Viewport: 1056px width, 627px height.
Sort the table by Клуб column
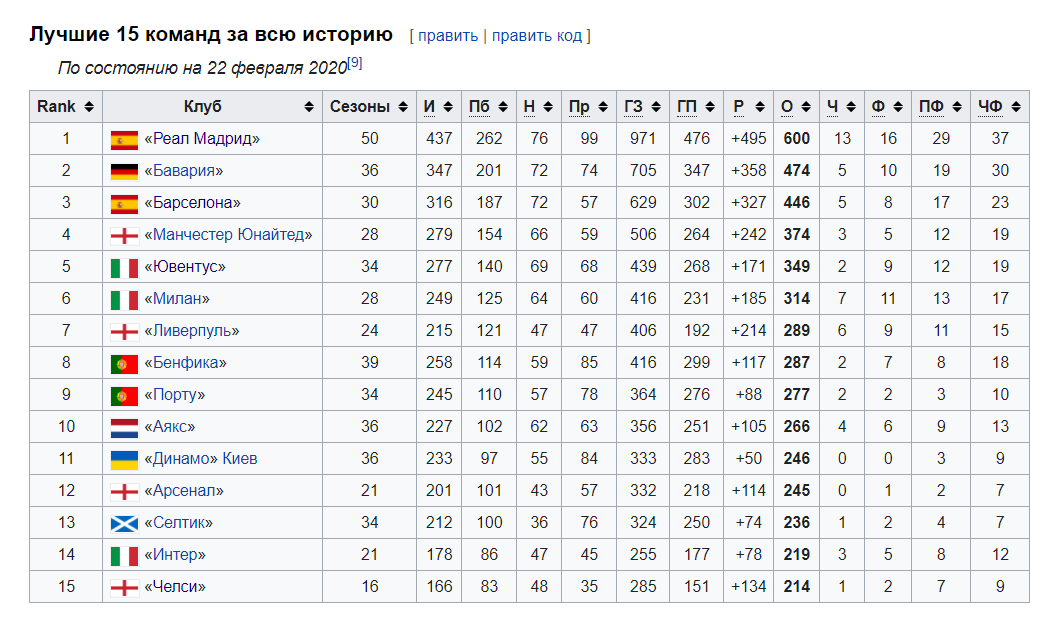212,107
